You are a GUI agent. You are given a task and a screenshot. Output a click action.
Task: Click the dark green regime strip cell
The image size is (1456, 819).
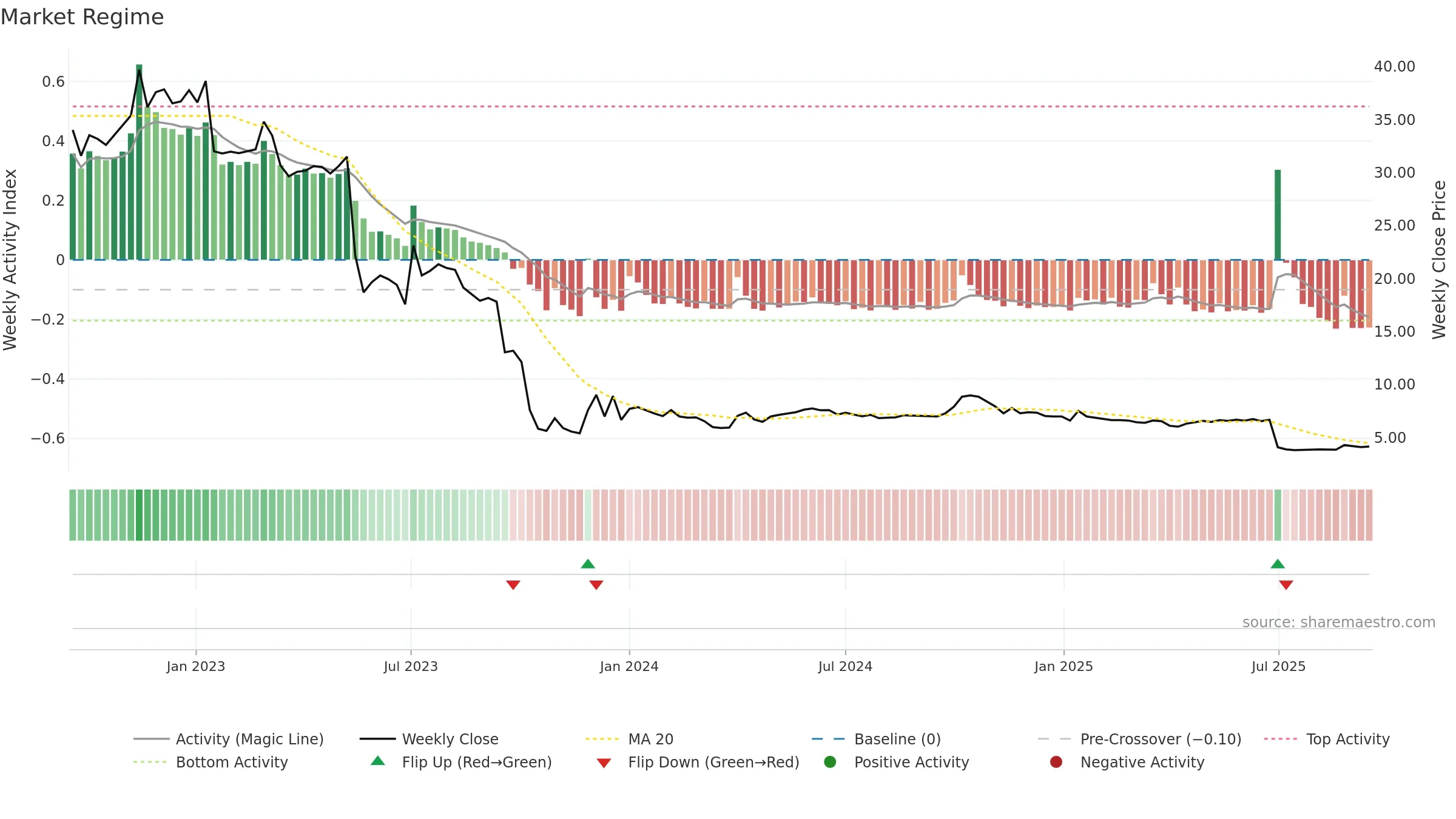(139, 515)
